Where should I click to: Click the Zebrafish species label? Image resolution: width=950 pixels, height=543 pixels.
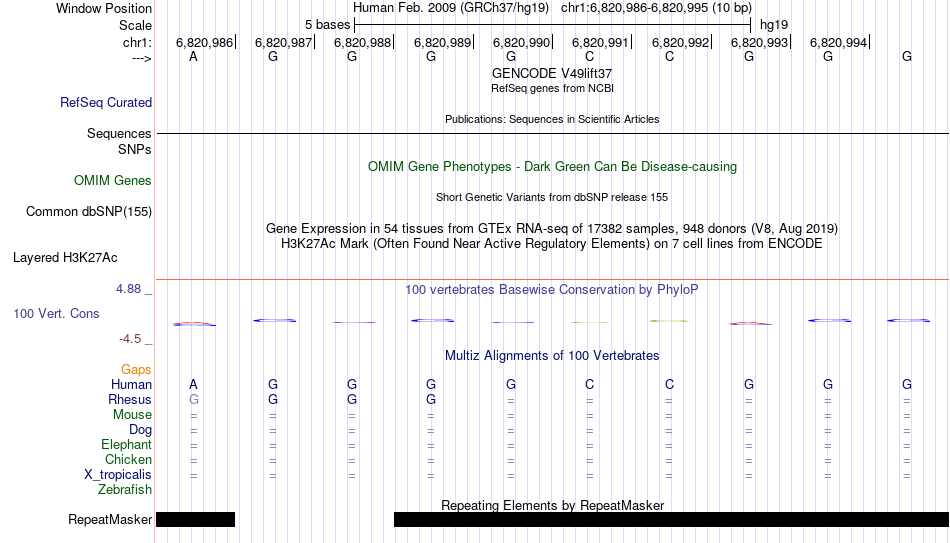[x=125, y=489]
